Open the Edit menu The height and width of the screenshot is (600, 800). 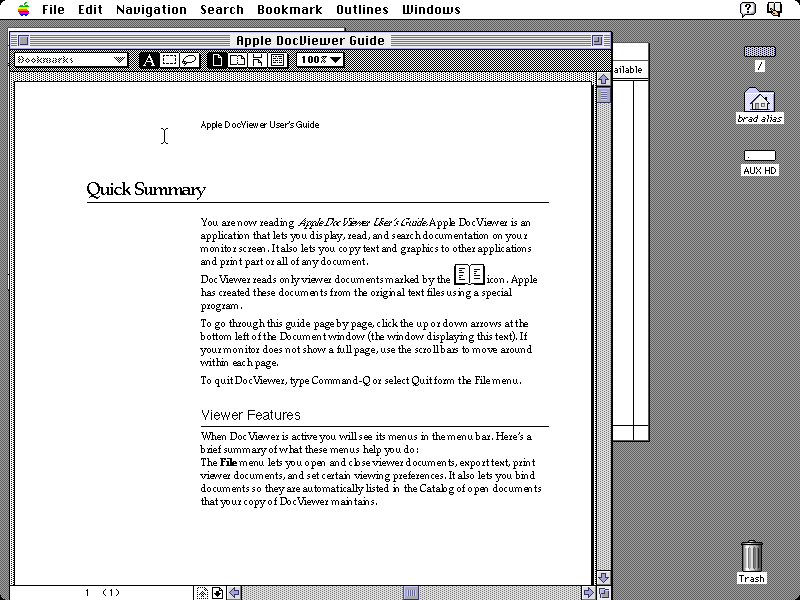[90, 10]
